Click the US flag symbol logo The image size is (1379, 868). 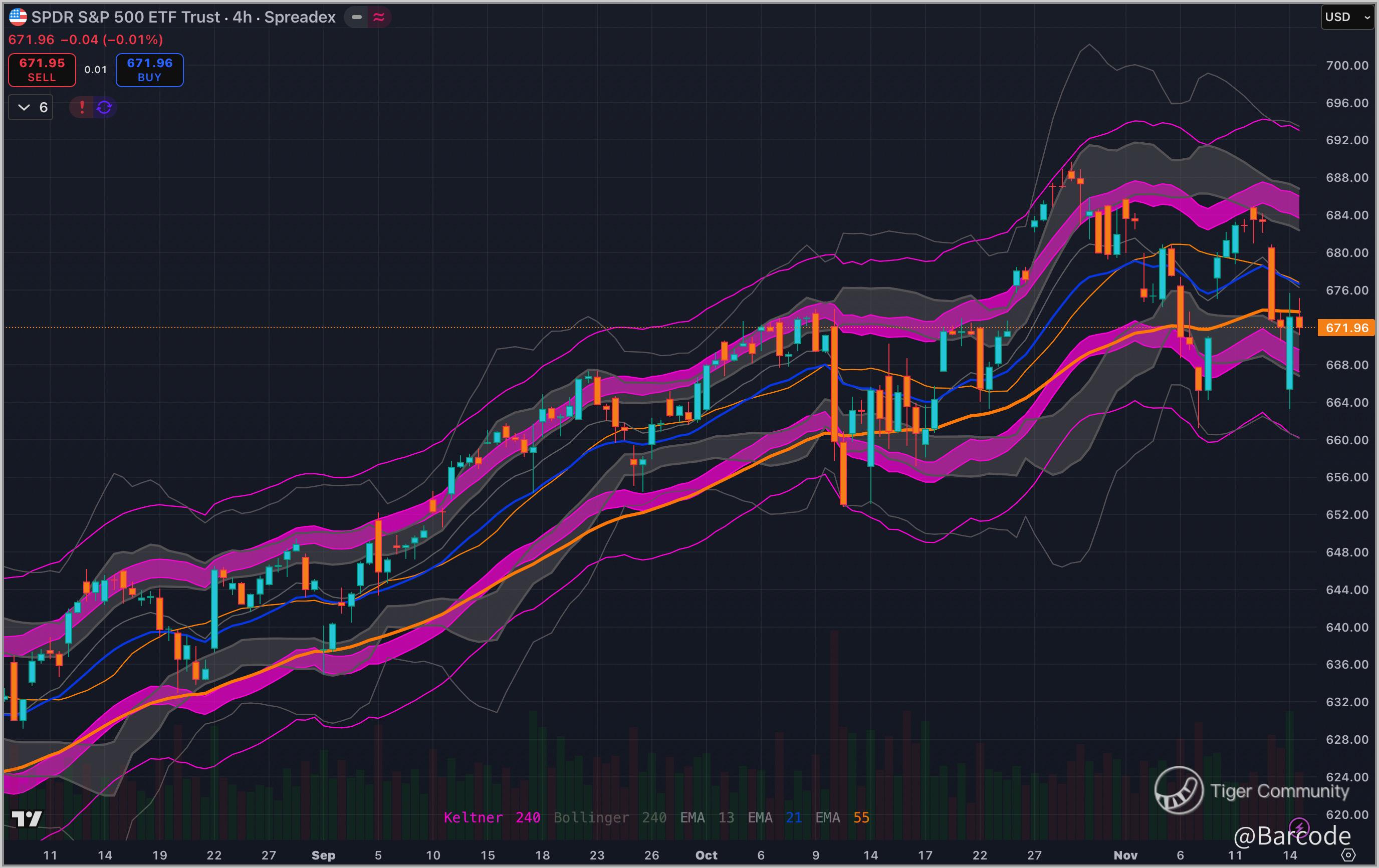[x=18, y=17]
